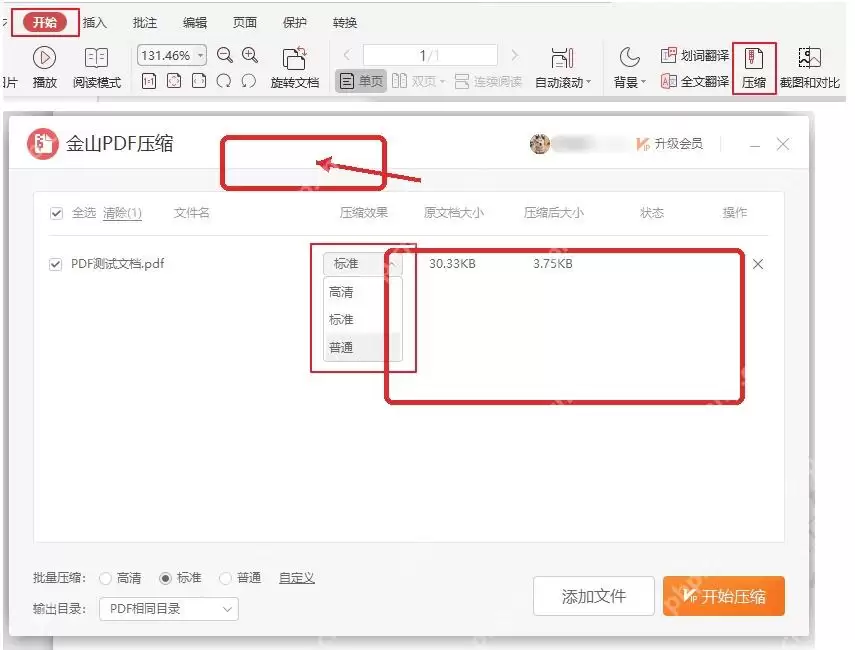Expand the 131.46% zoom level dropdown
The image size is (855, 650).
tap(201, 55)
